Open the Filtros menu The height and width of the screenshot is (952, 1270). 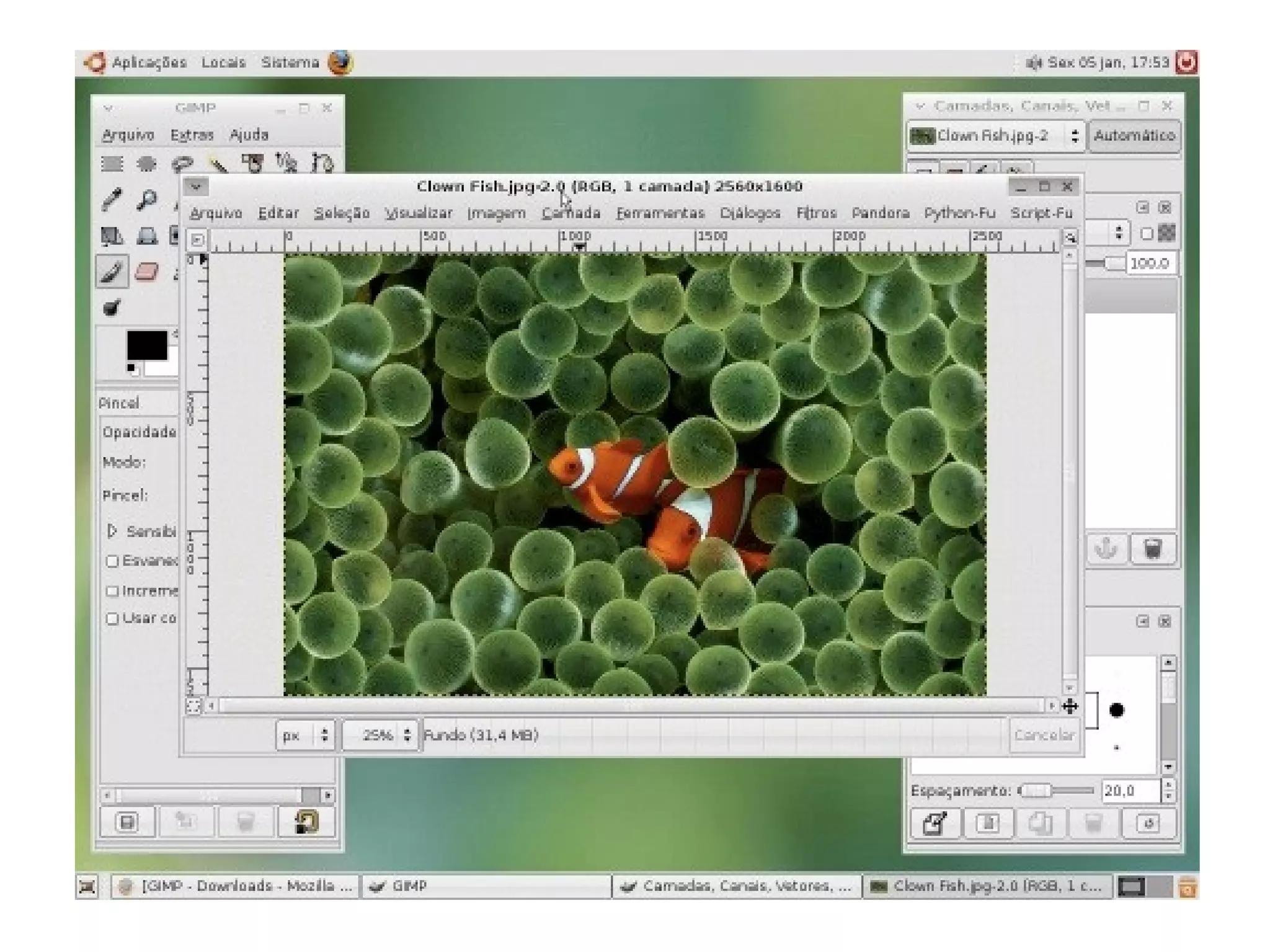(x=816, y=213)
